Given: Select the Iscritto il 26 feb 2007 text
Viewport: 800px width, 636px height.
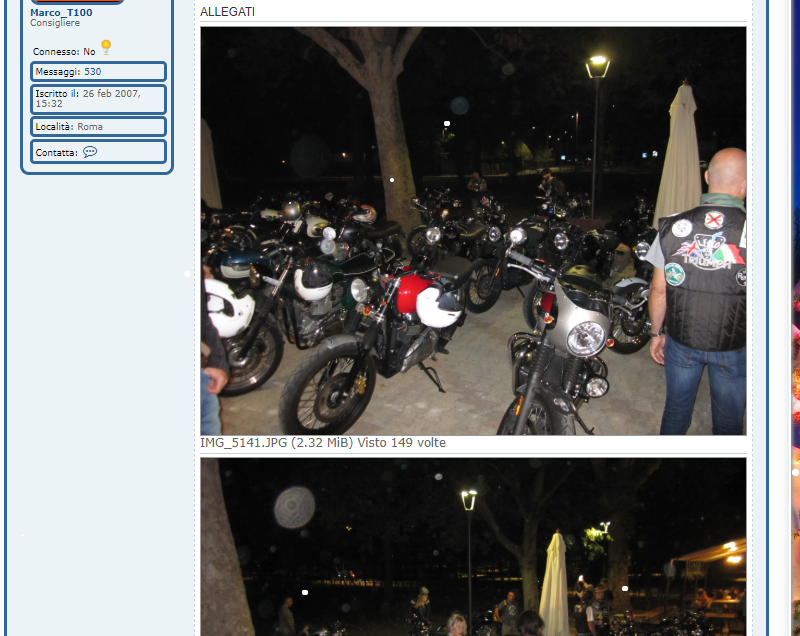Looking at the screenshot, I should [88, 98].
